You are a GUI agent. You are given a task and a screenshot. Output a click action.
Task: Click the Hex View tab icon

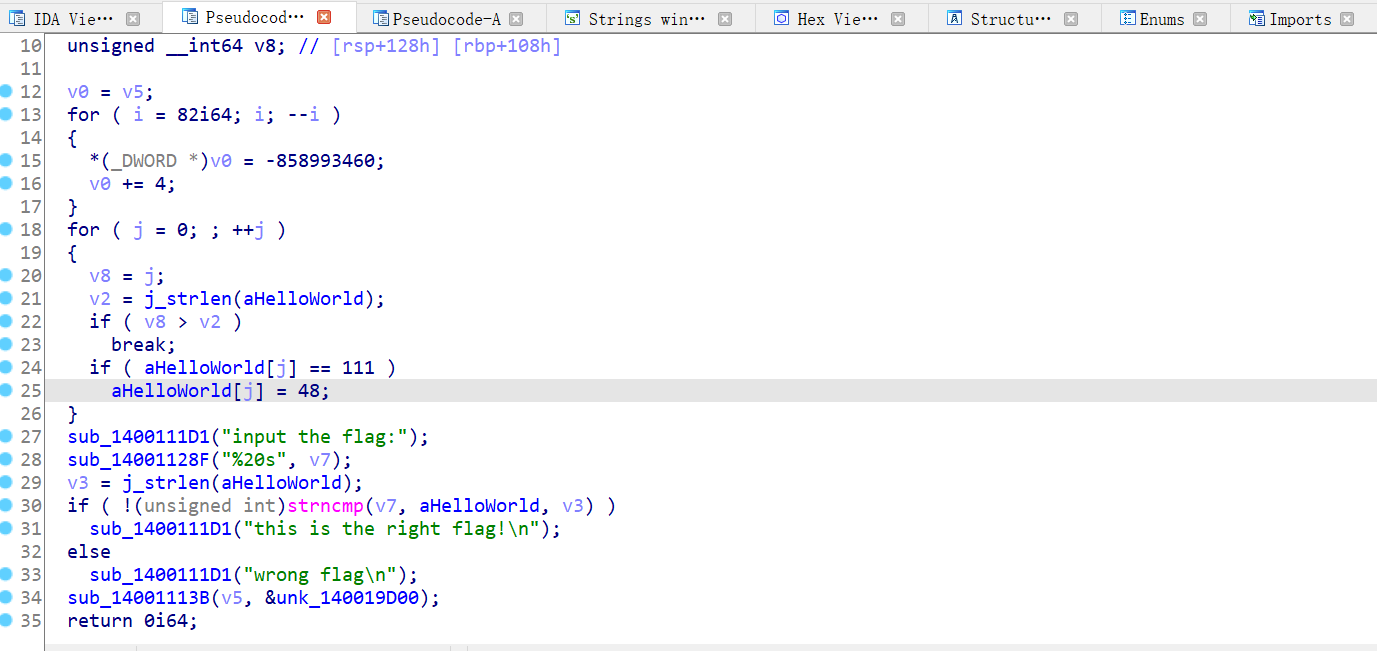tap(782, 19)
